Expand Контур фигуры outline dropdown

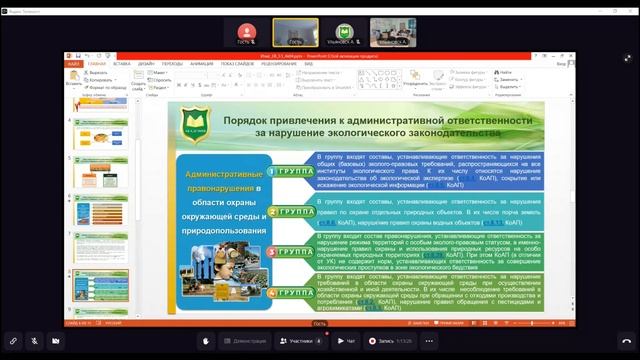coord(468,80)
